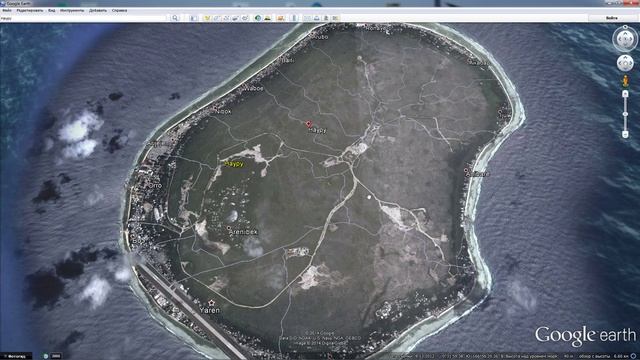Select the Add Image Overlay toolbar icon
Screen dimensions: 640x360
(236, 18)
